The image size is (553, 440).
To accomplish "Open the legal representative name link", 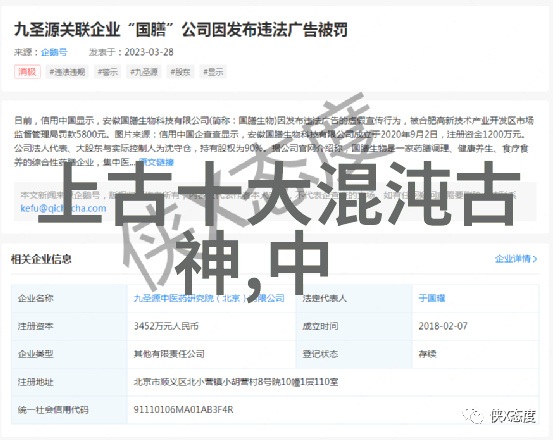I will click(432, 298).
